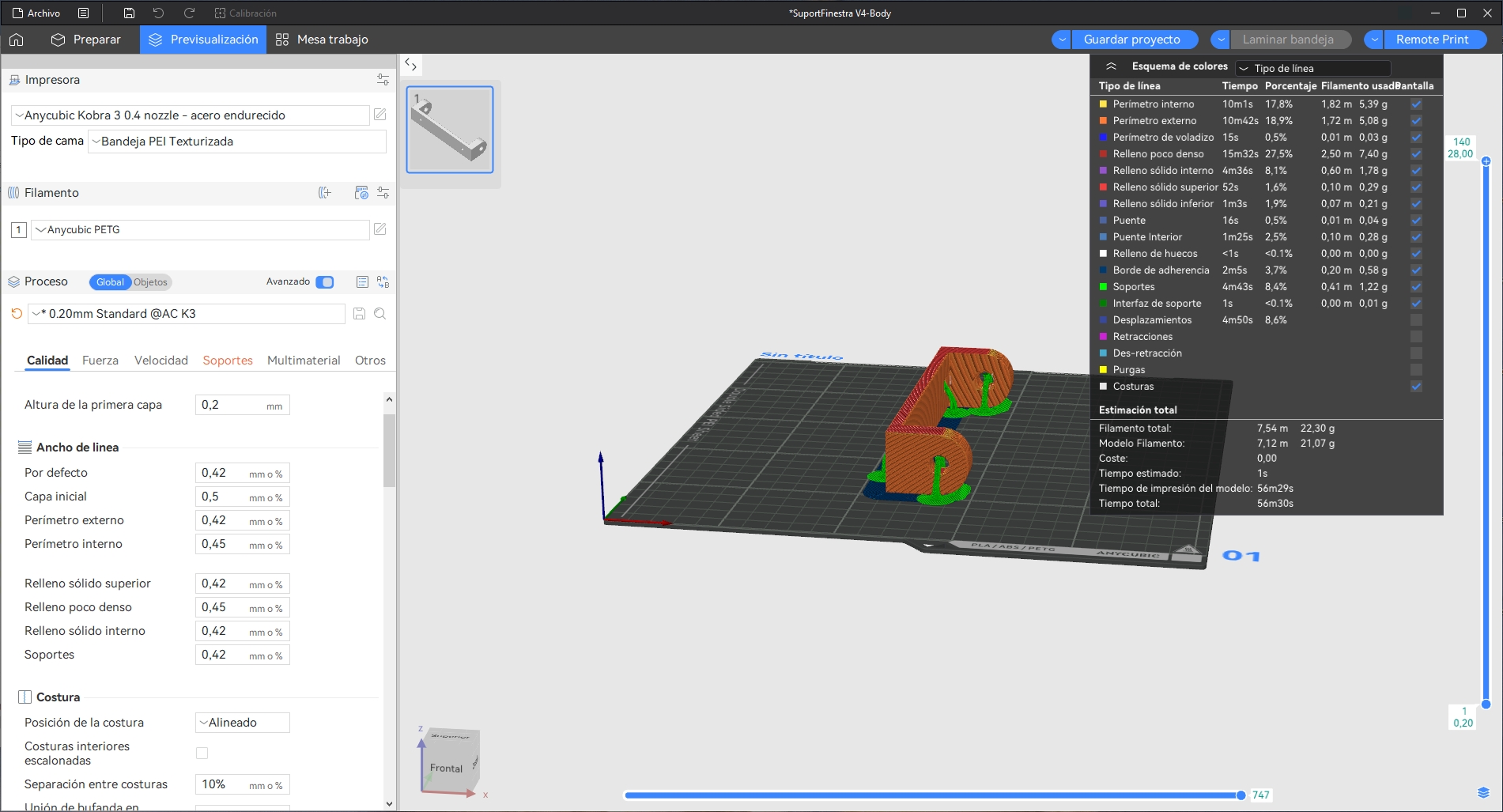Reset process preset with the orange revert icon
The height and width of the screenshot is (812, 1503).
click(17, 314)
